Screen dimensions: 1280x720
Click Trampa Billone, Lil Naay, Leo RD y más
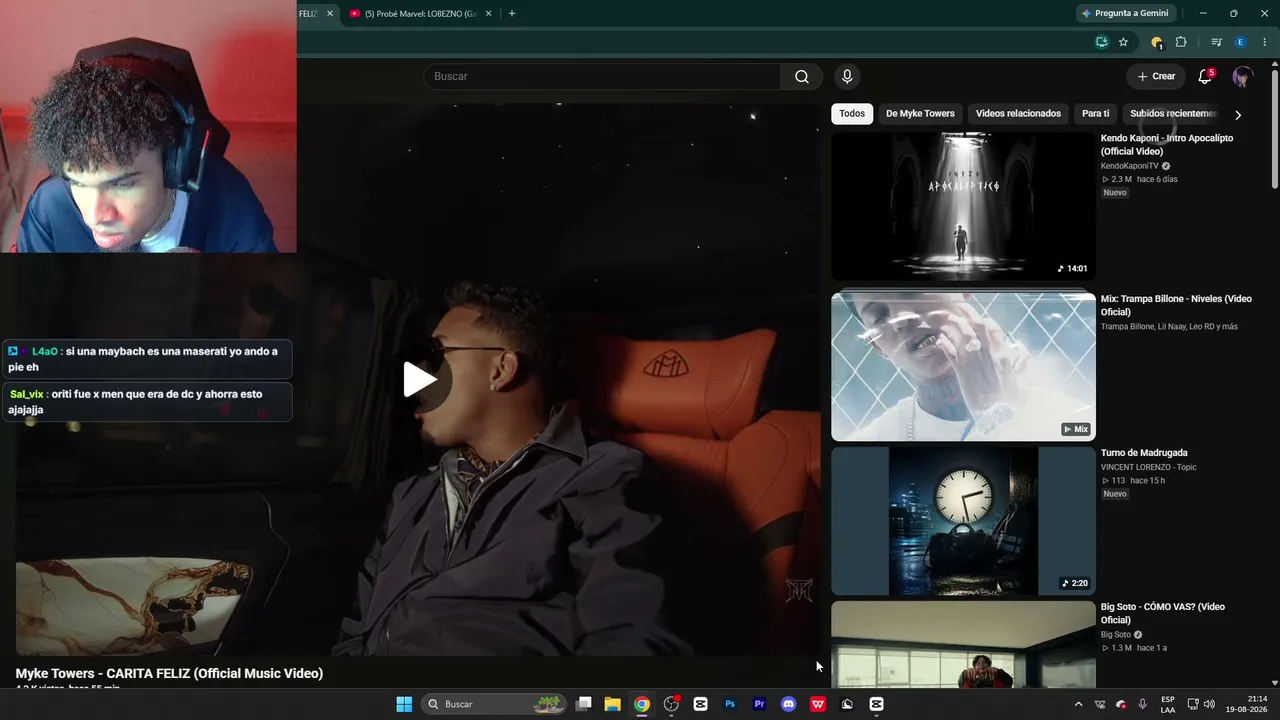point(1169,327)
